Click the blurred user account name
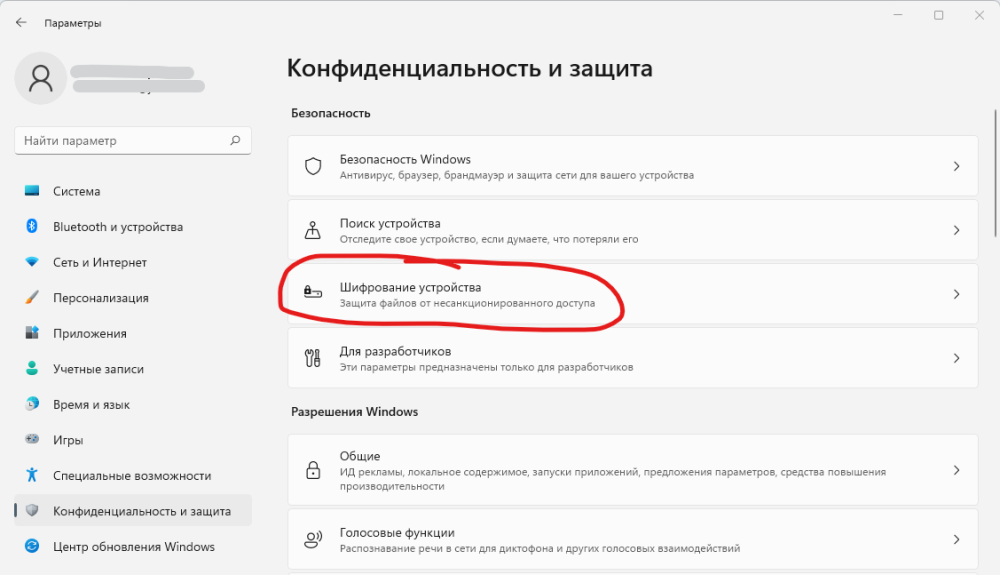1000x575 pixels. tap(137, 79)
